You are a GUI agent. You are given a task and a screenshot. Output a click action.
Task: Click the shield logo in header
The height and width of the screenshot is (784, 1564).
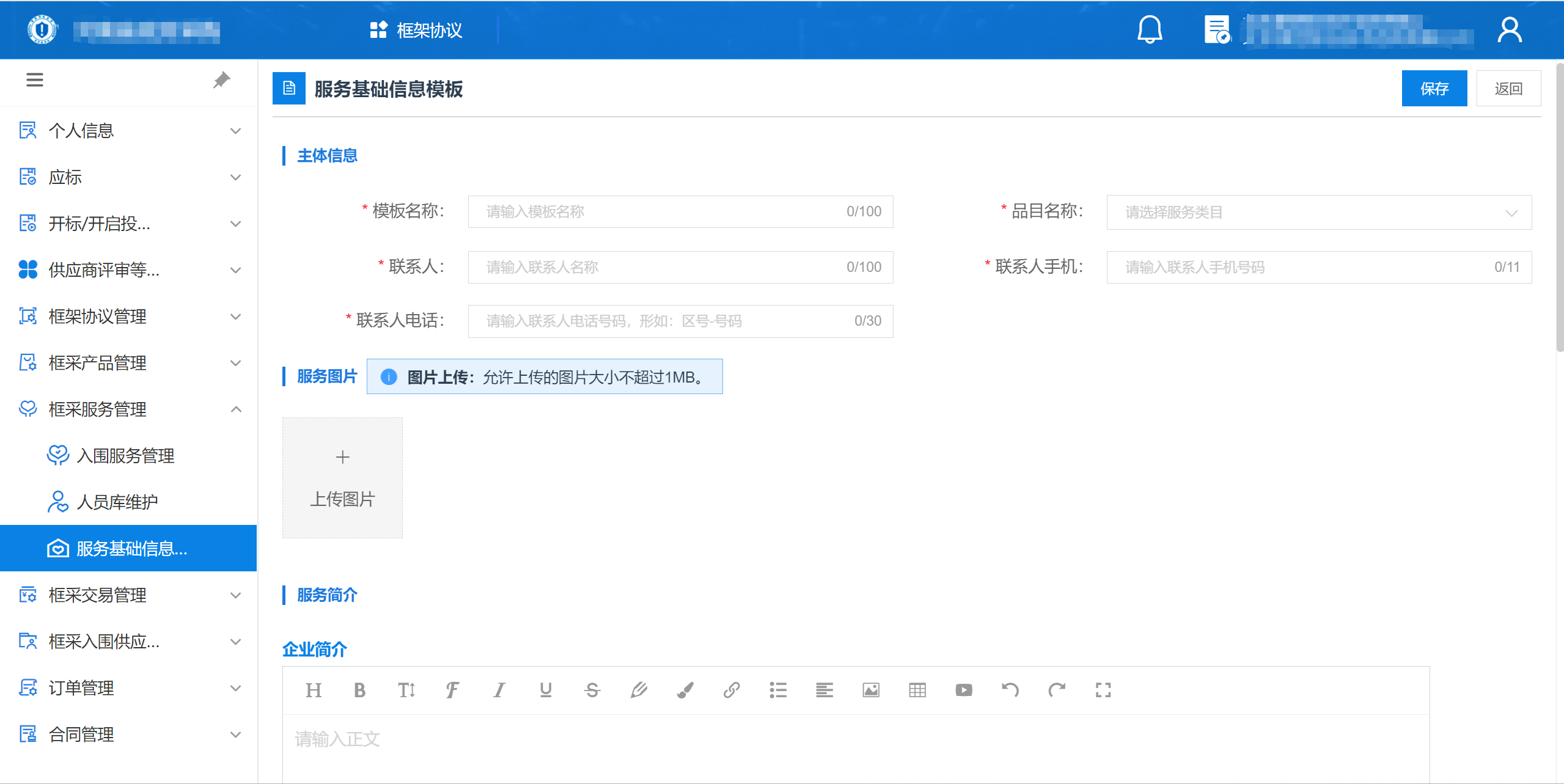pyautogui.click(x=42, y=29)
